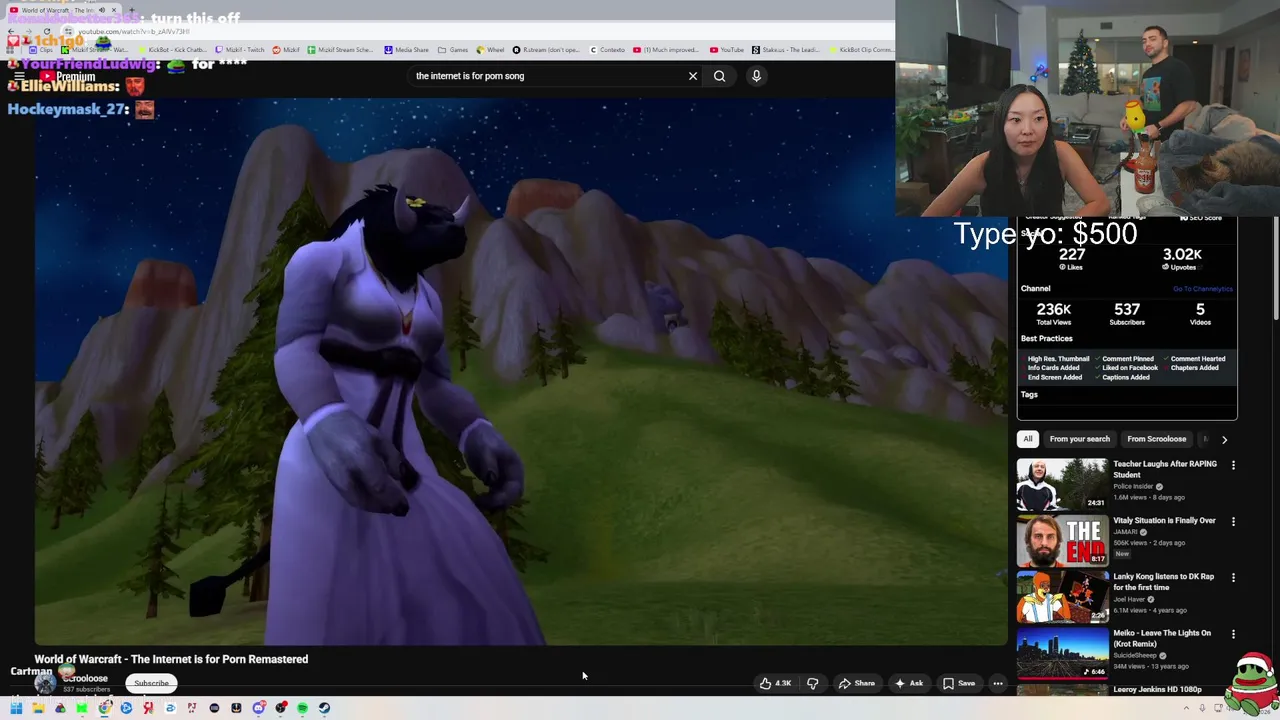The width and height of the screenshot is (1280, 720).
Task: Open Discord from the taskbar
Action: click(258, 708)
